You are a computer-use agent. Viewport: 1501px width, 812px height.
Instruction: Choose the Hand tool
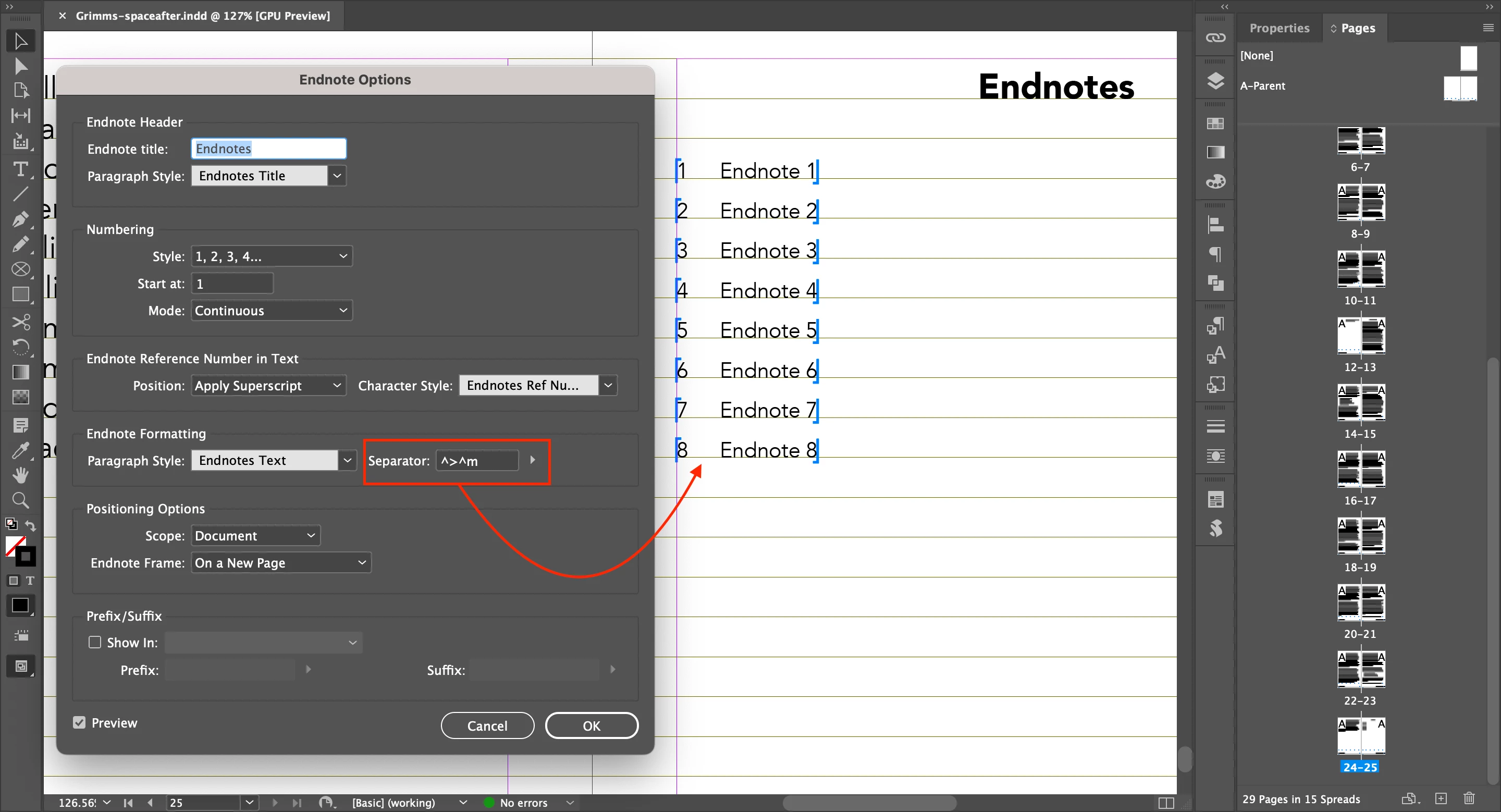click(x=20, y=475)
